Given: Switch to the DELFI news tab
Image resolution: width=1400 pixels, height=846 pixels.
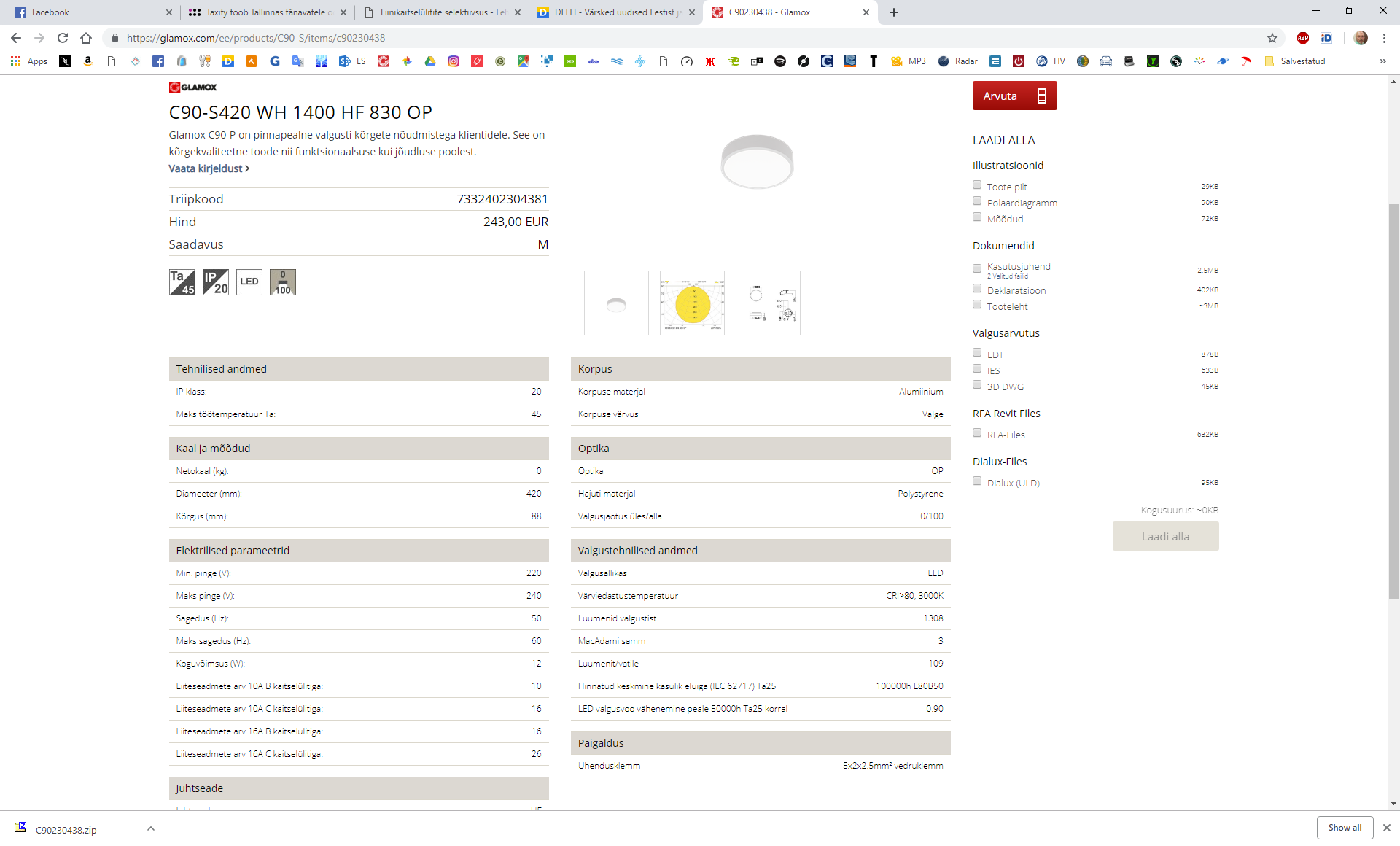Looking at the screenshot, I should coord(612,12).
